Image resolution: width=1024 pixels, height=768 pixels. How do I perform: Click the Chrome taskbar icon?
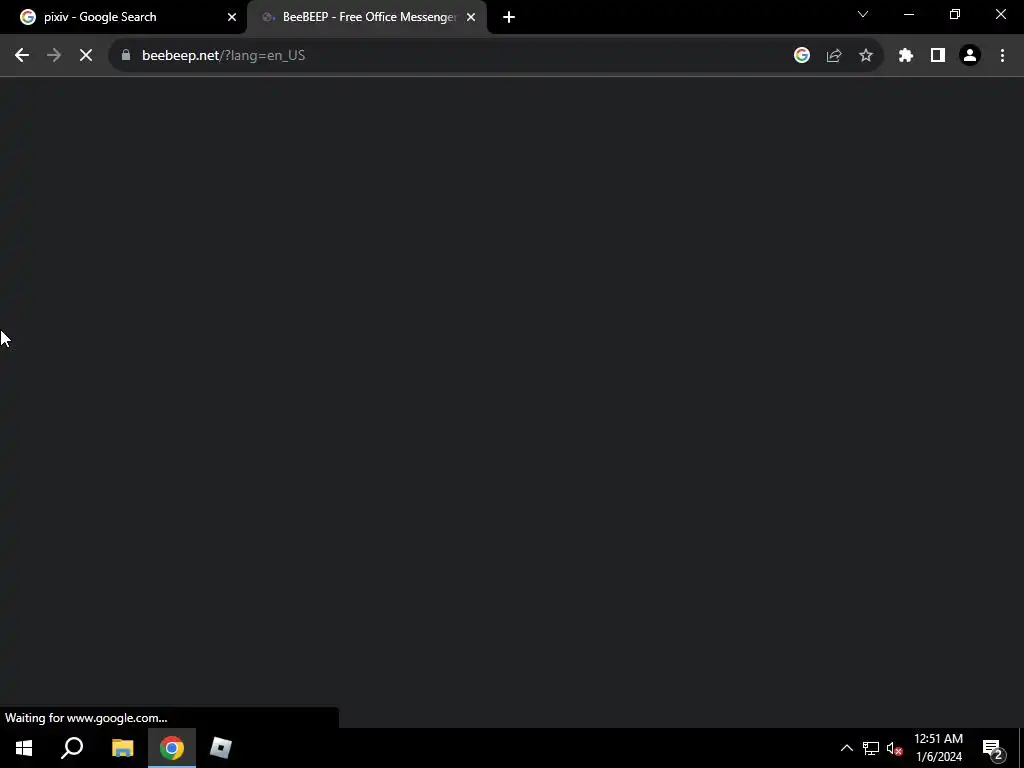pos(172,748)
